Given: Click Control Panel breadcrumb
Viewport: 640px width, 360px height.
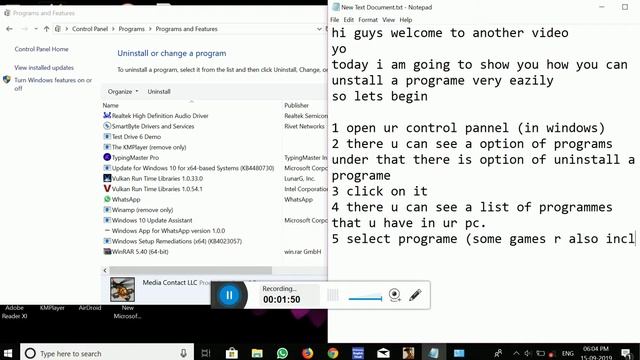Looking at the screenshot, I should [x=90, y=29].
